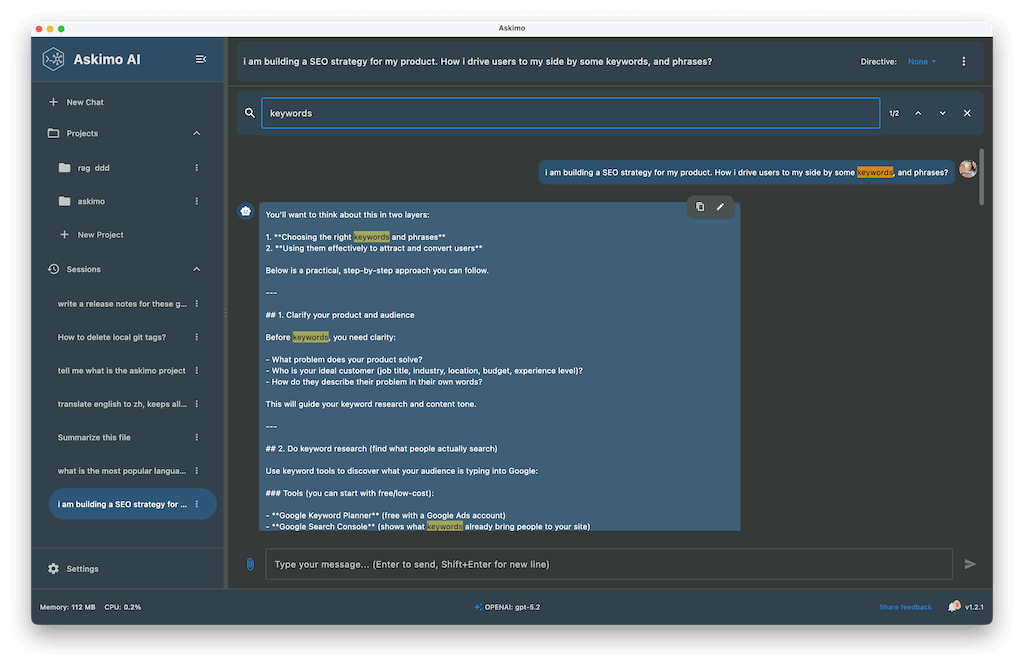Collapse the Projects section
Image resolution: width=1024 pixels, height=666 pixels.
click(x=196, y=133)
